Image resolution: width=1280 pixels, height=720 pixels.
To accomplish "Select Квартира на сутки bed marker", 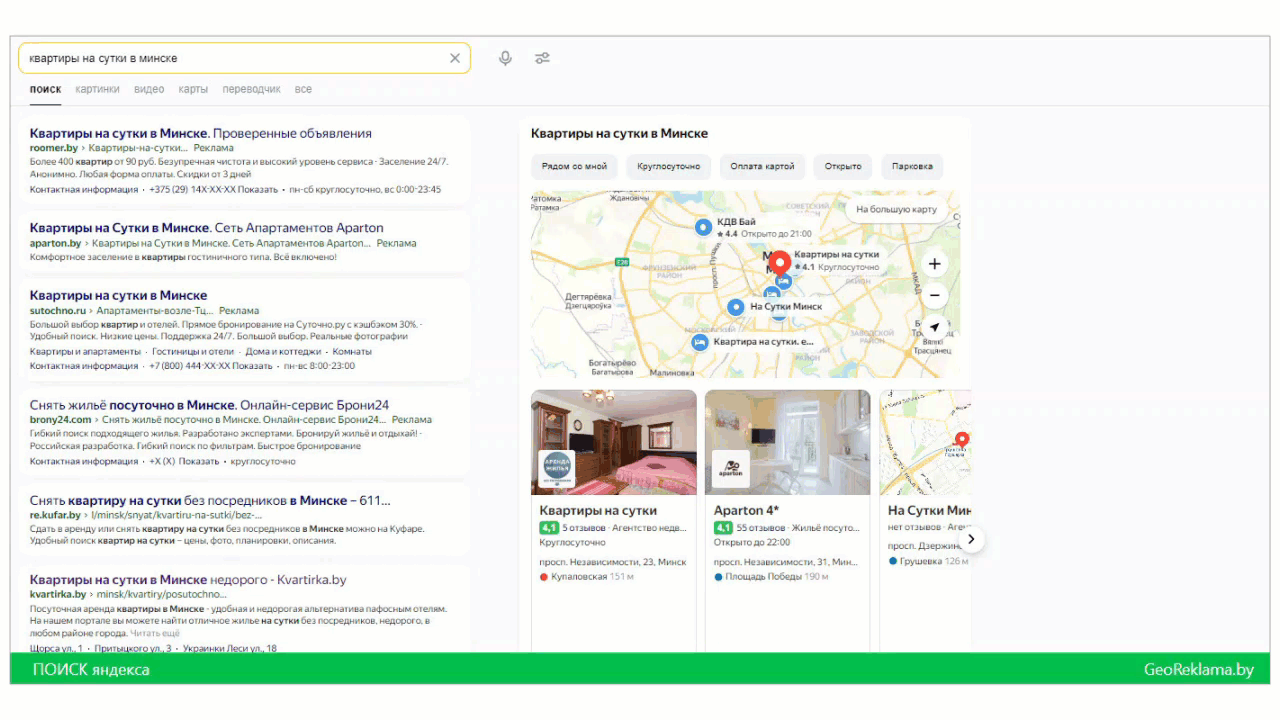I will point(700,342).
